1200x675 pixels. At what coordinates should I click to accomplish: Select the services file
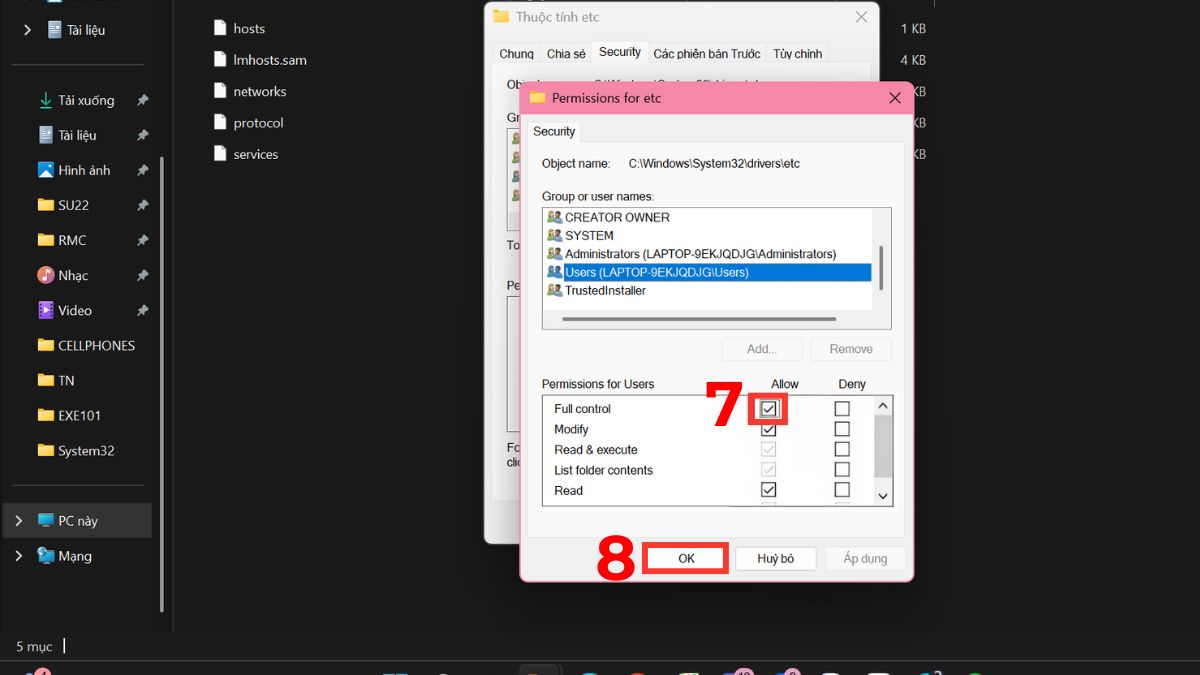(256, 154)
